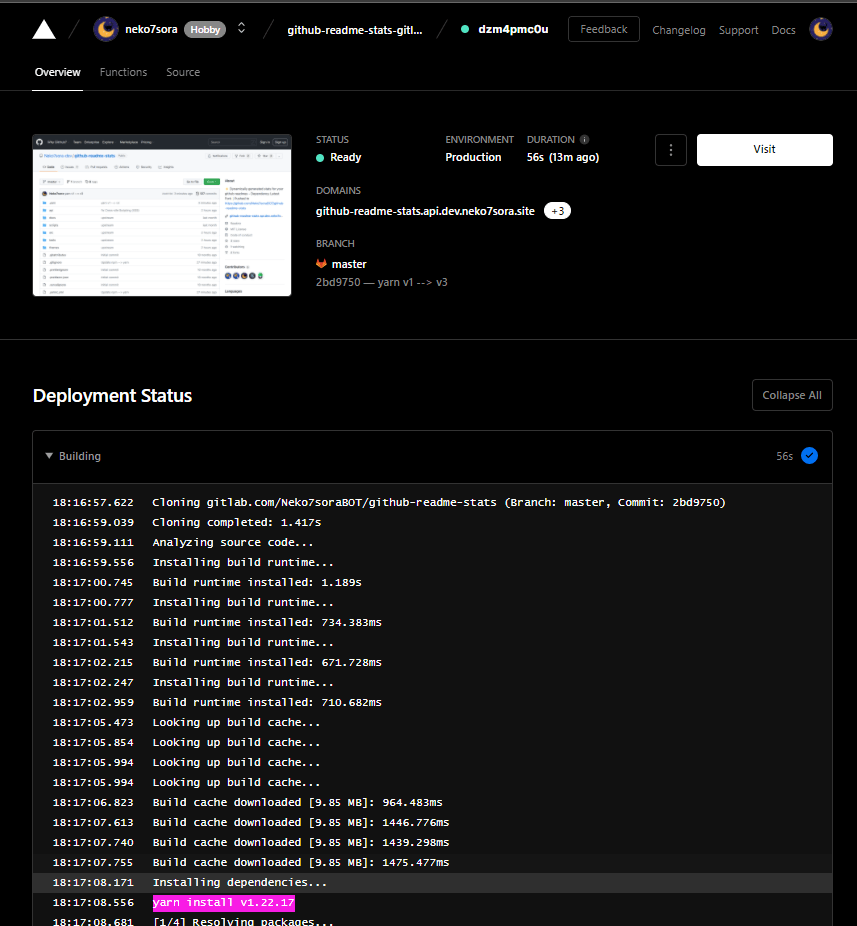Select log line Build cache downloaded 964.483ms
The width and height of the screenshot is (857, 926).
tap(432, 803)
